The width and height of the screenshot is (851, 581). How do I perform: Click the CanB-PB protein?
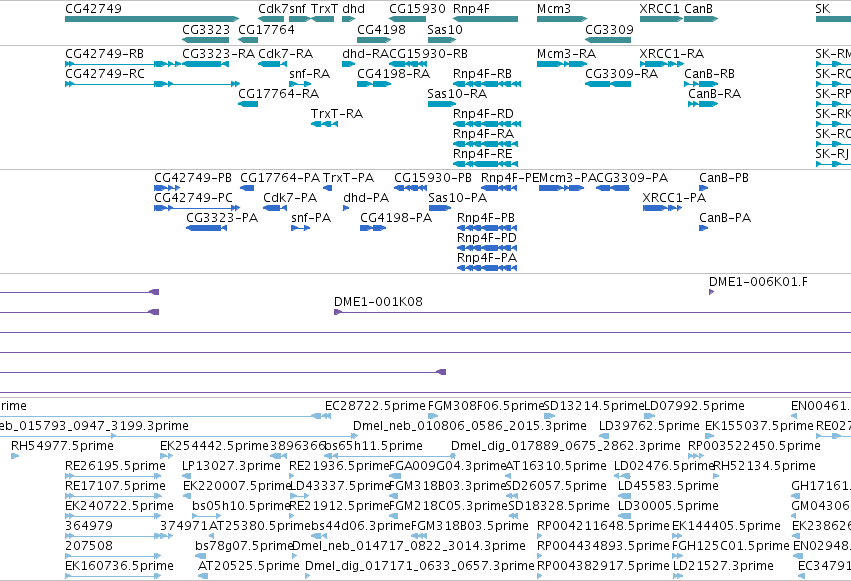[703, 188]
